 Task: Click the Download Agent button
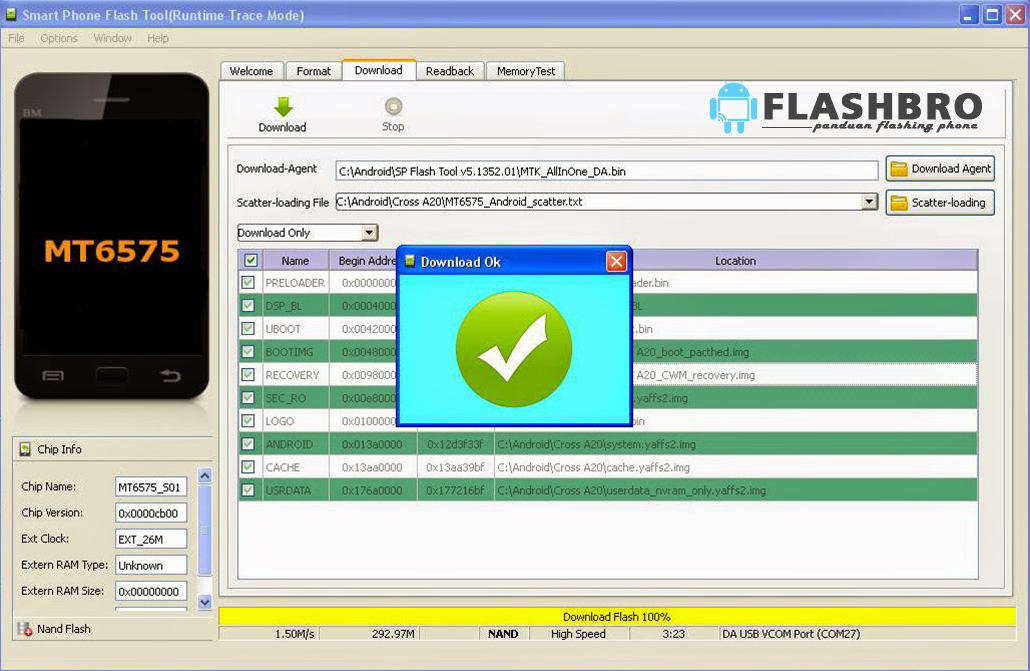click(940, 168)
